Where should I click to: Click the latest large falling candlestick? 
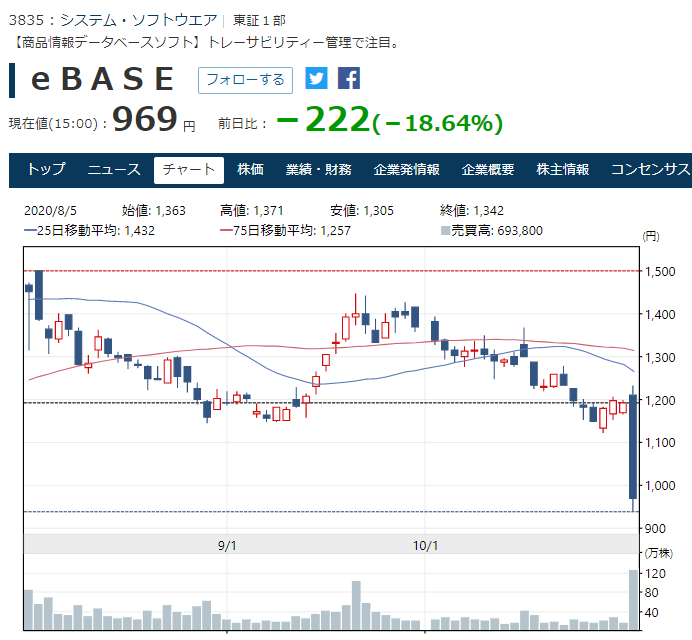[633, 447]
